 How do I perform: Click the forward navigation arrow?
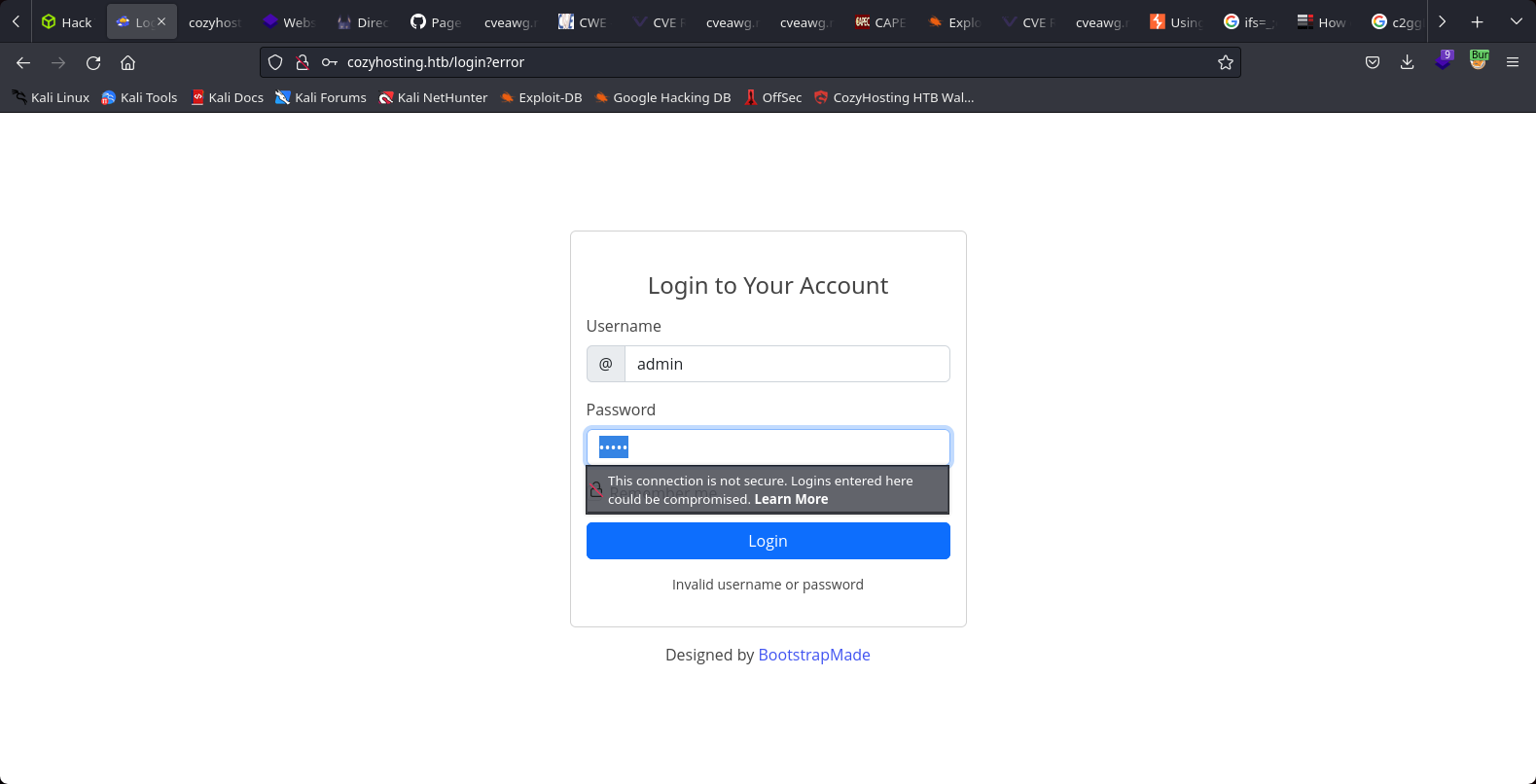pyautogui.click(x=58, y=62)
